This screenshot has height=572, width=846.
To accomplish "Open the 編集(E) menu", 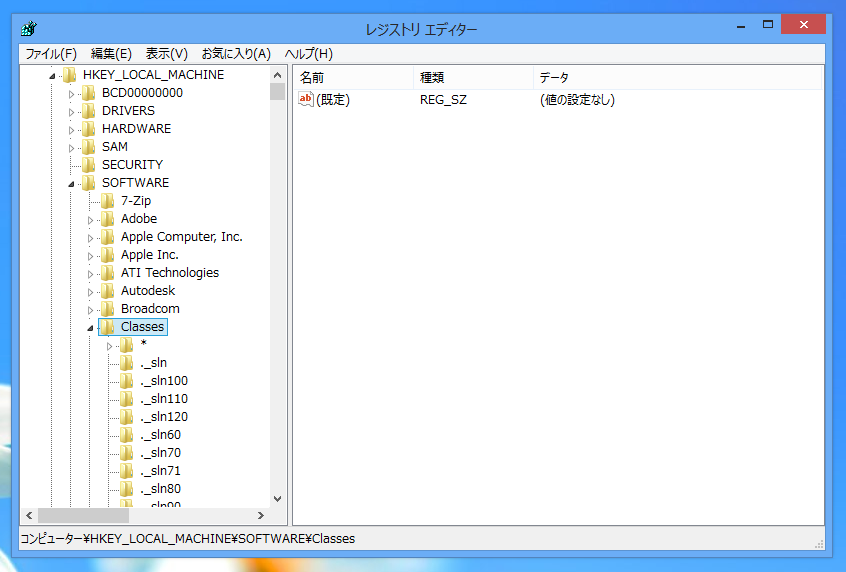I will pyautogui.click(x=111, y=54).
